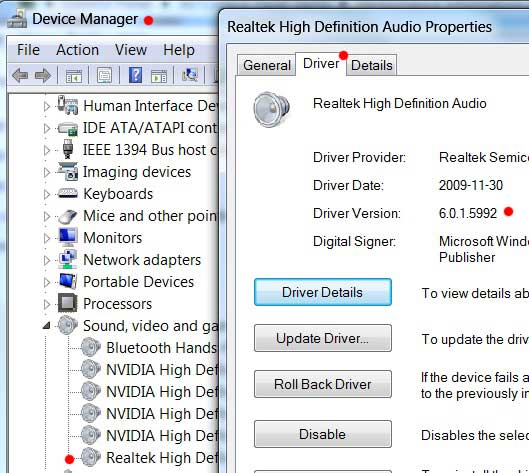Click the Update Driver... button
Screen dimensions: 529x473
click(323, 338)
